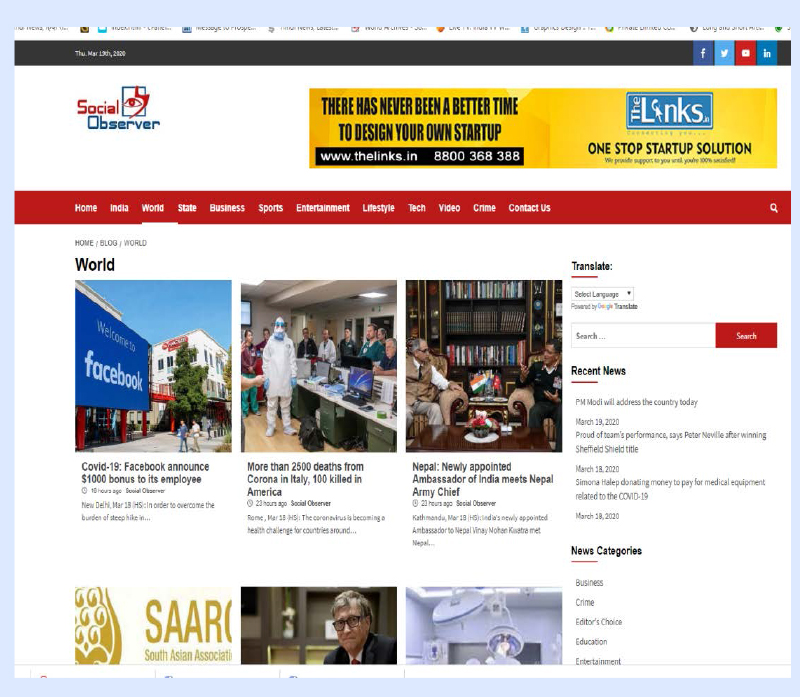The height and width of the screenshot is (697, 800).
Task: Select the Business news category link
Action: click(589, 582)
